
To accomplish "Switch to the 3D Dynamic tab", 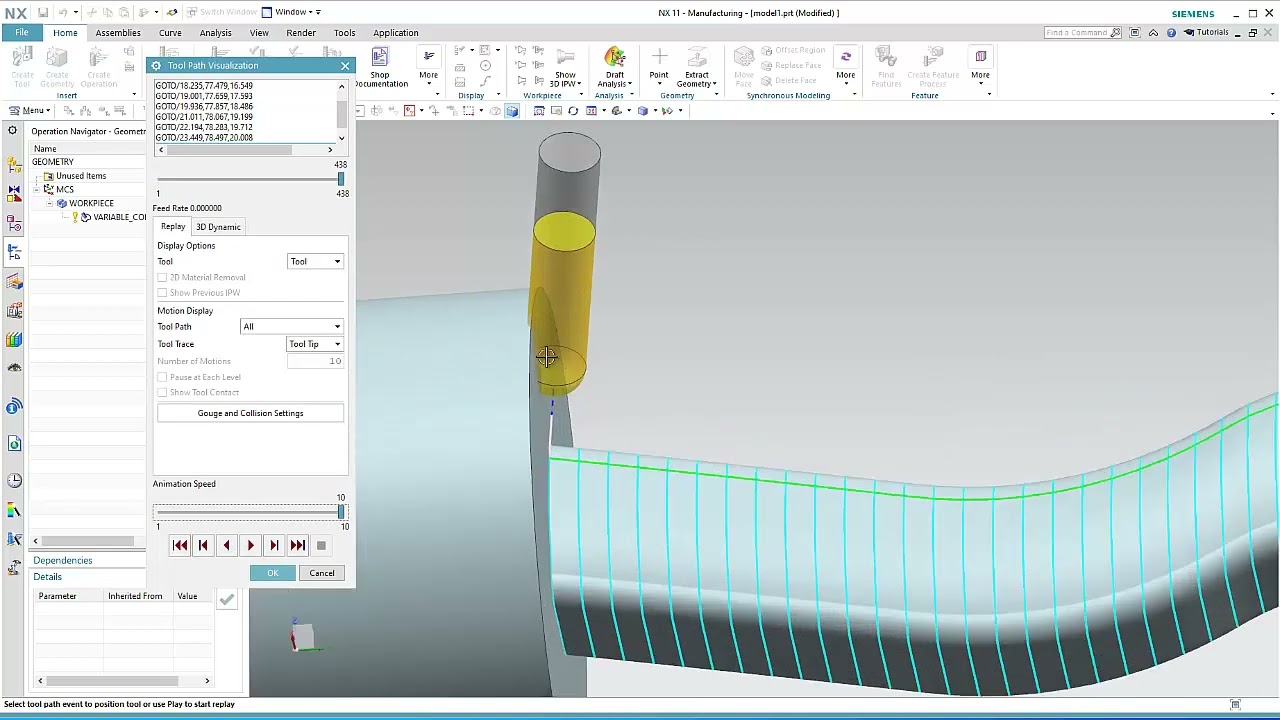I will pos(218,227).
